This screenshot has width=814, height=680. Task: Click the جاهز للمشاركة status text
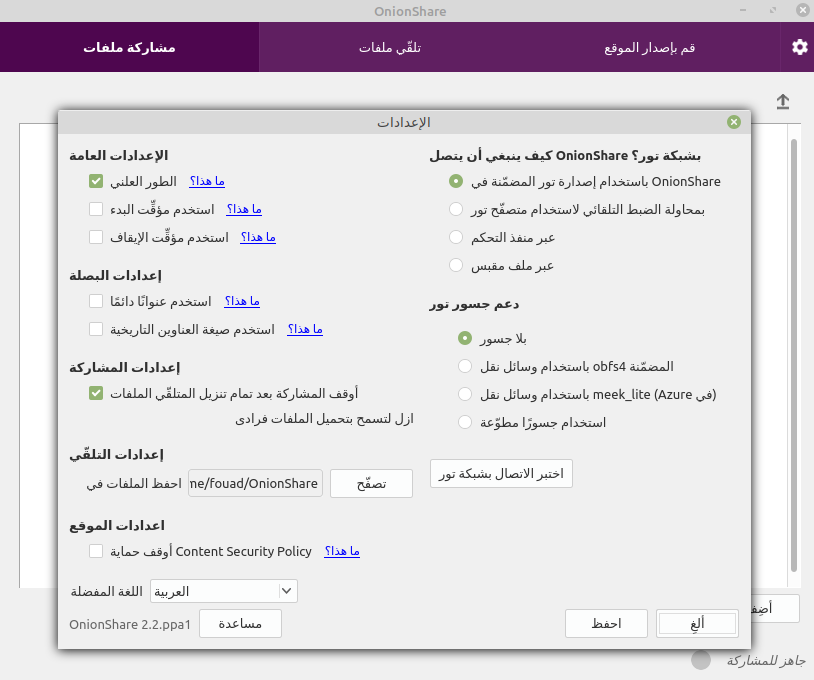766,660
